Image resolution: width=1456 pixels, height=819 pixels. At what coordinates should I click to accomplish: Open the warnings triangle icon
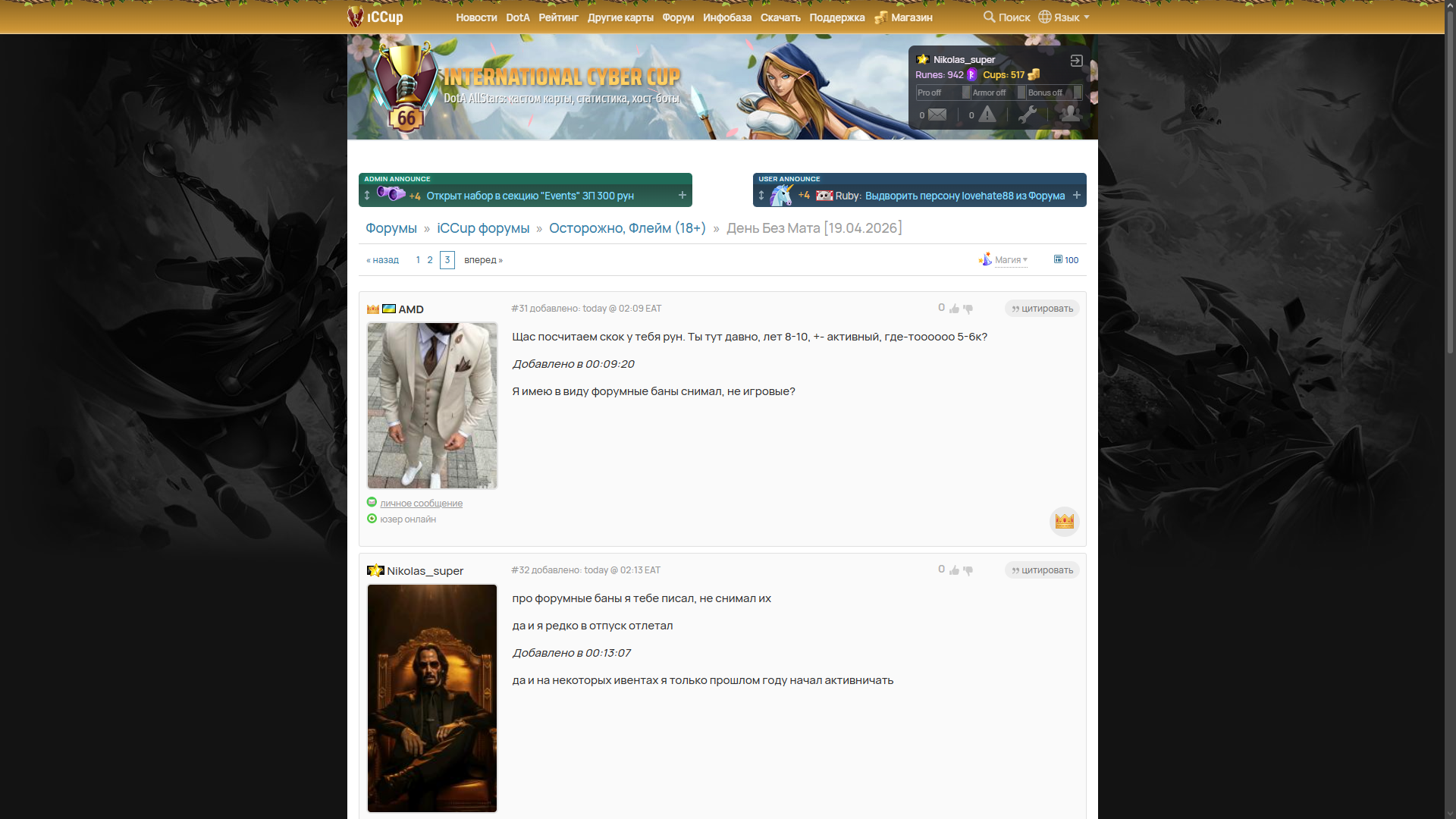(987, 115)
